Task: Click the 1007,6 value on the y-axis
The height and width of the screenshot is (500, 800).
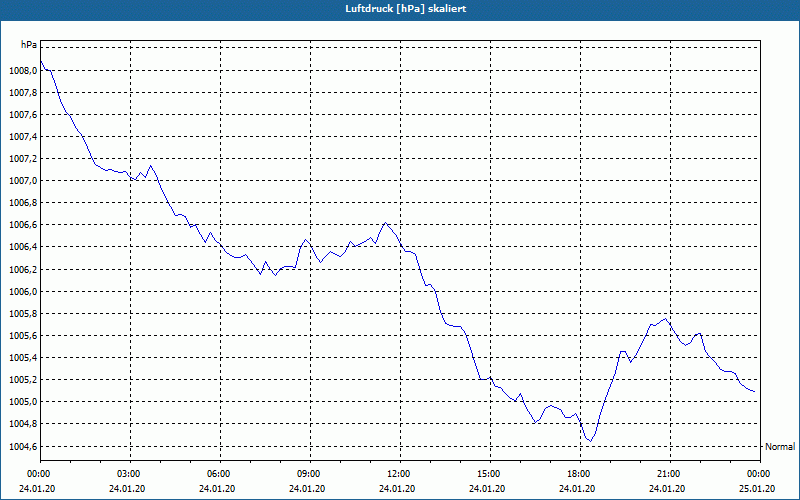Action: pos(23,115)
